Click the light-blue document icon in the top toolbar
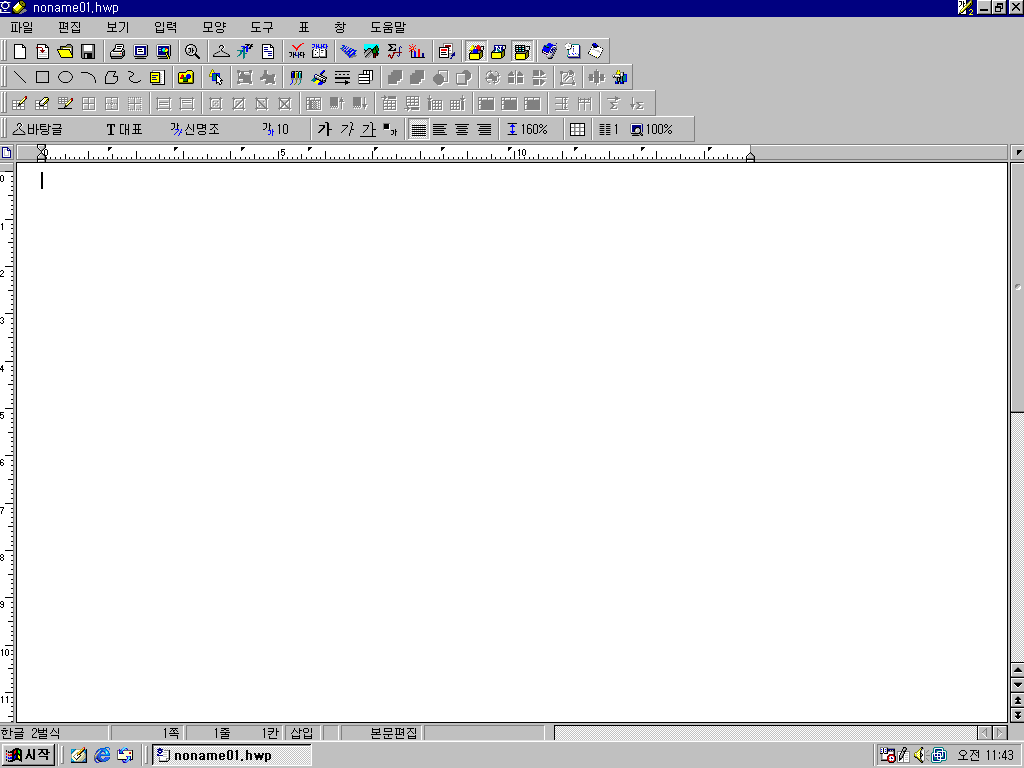Screen dimensions: 1024x768 tap(573, 52)
